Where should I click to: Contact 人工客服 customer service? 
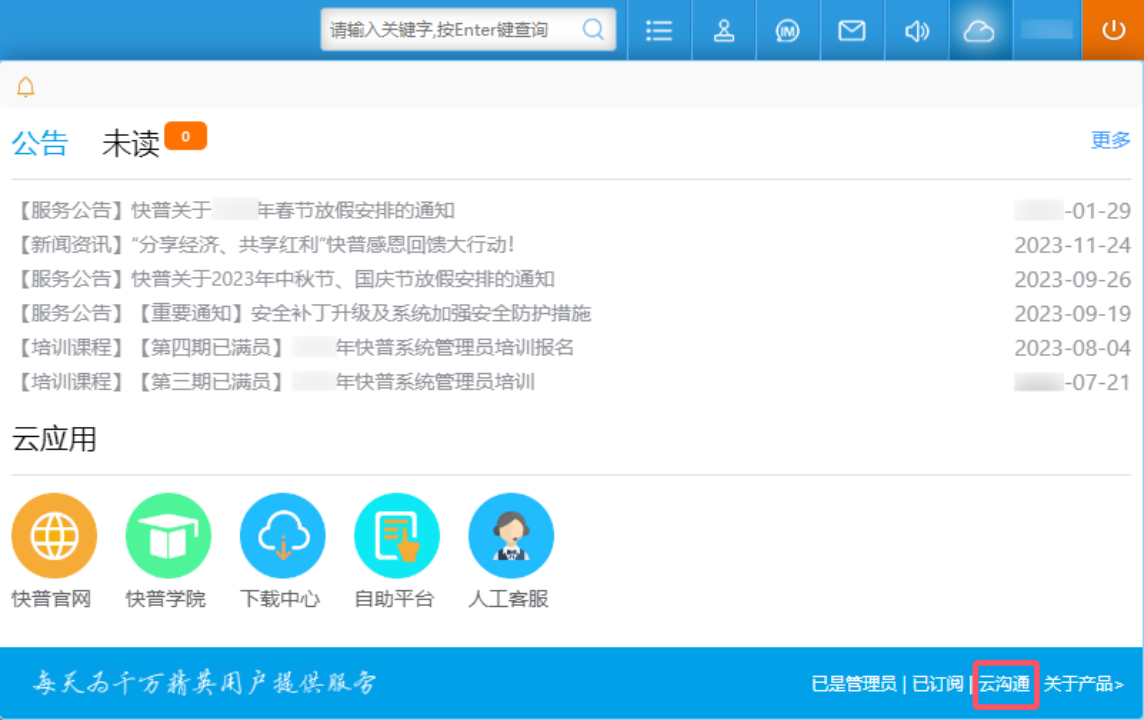(x=510, y=537)
